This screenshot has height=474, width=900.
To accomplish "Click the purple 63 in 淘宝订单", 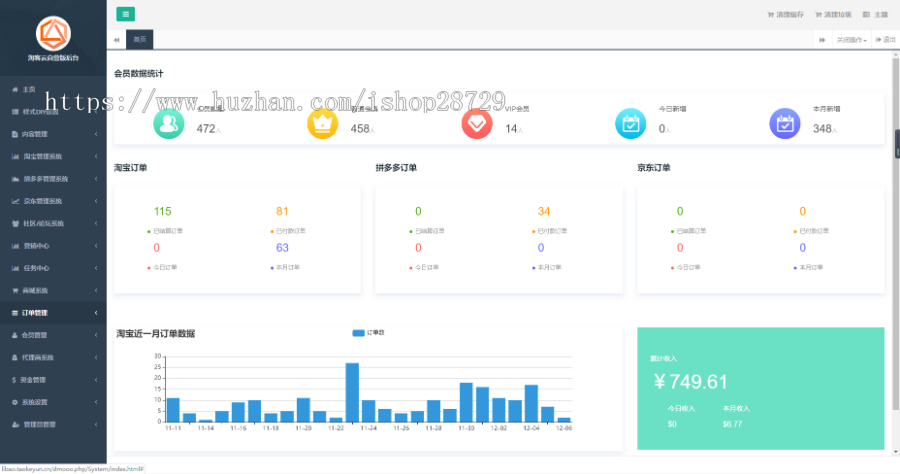I will click(282, 248).
